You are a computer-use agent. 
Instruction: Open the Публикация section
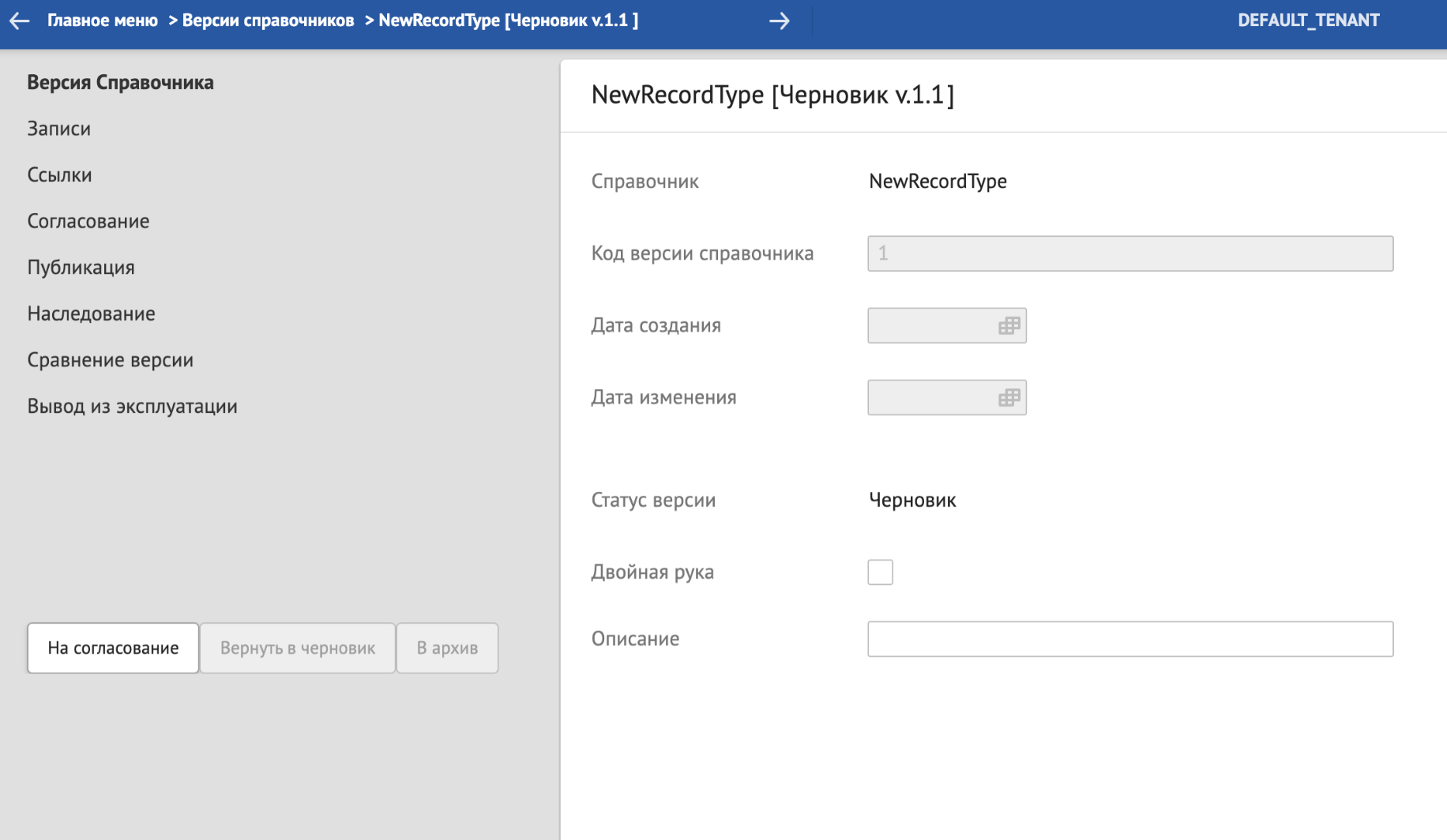pyautogui.click(x=81, y=268)
